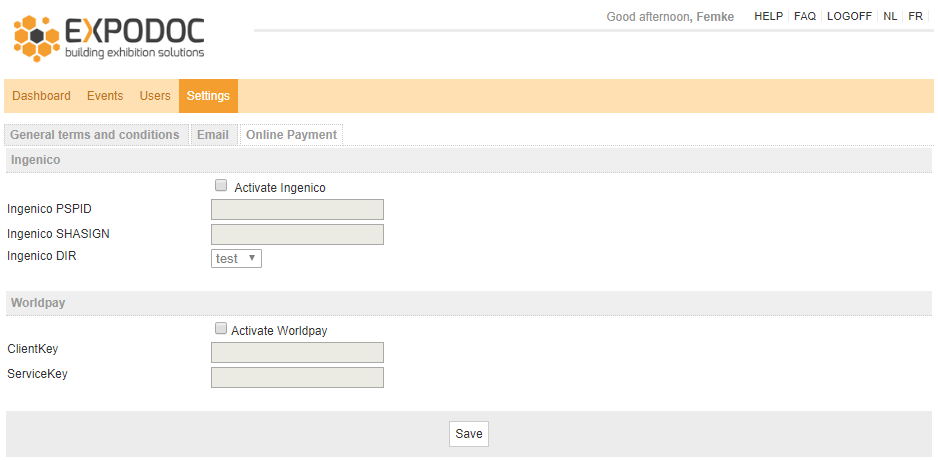
Task: Open the Users menu item
Action: (x=155, y=96)
